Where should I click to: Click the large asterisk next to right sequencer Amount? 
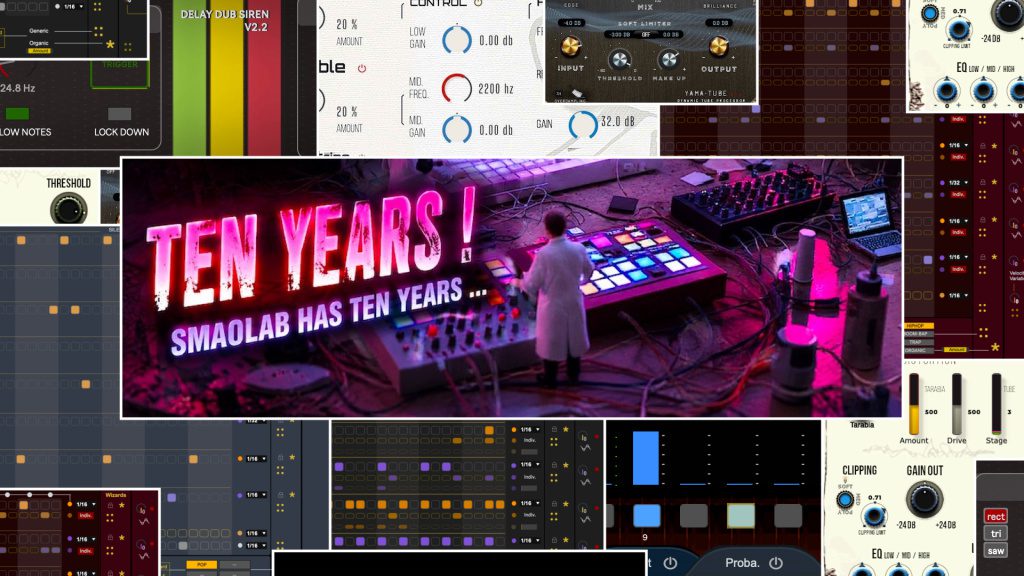pyautogui.click(x=995, y=348)
